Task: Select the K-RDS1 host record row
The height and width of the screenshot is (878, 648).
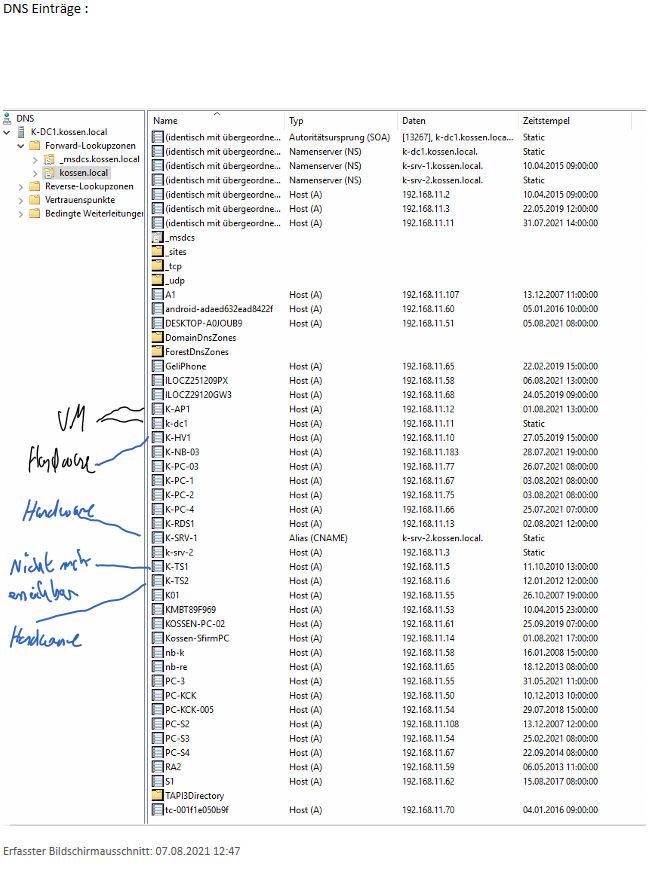Action: pos(180,524)
